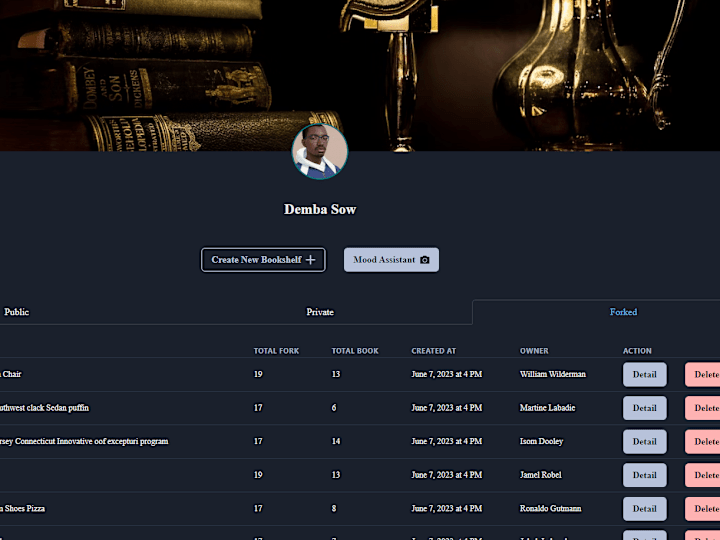View Detail of Martine Labadie's bookshelf
This screenshot has width=720, height=540.
(645, 408)
